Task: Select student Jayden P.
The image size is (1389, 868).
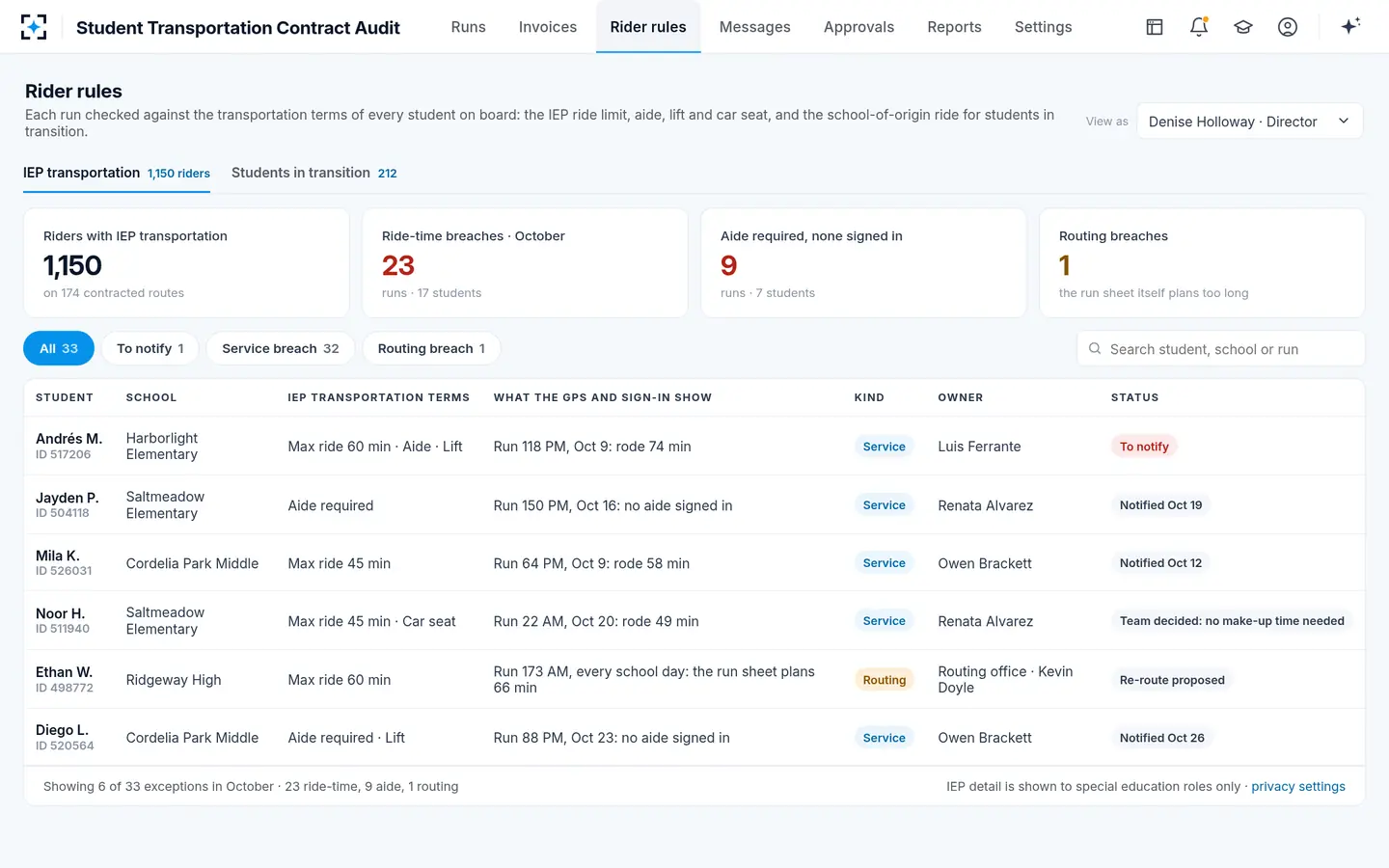Action: point(68,498)
